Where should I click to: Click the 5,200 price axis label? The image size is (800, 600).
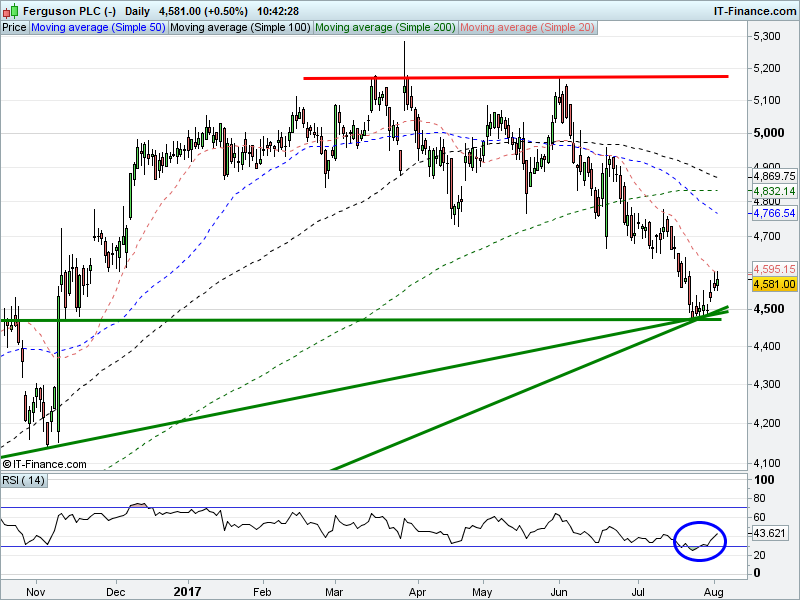click(767, 68)
